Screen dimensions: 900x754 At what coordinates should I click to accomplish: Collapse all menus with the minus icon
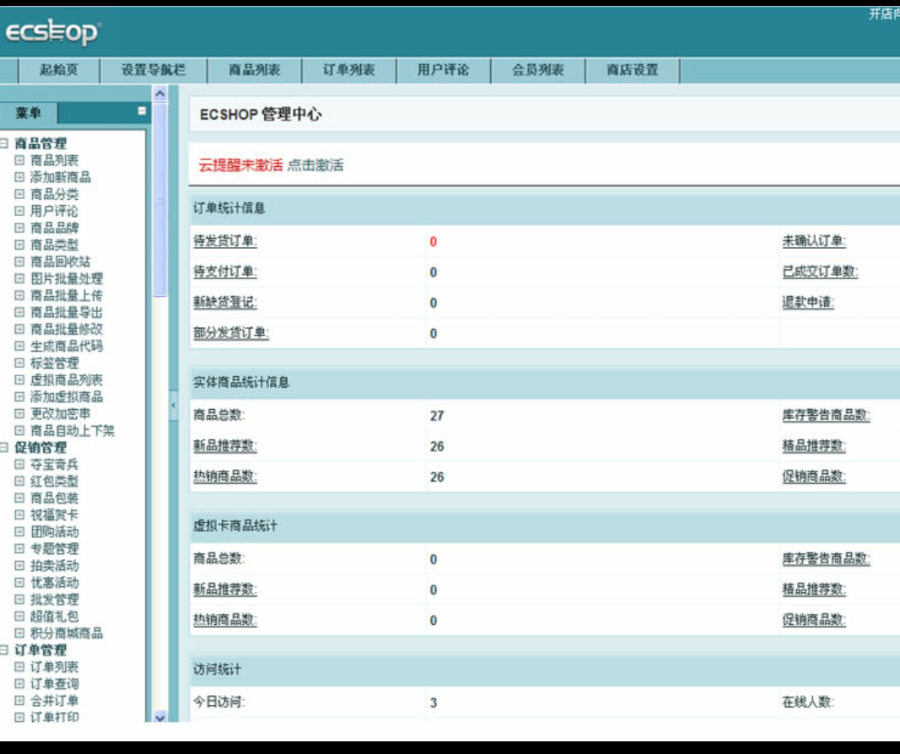tap(142, 111)
